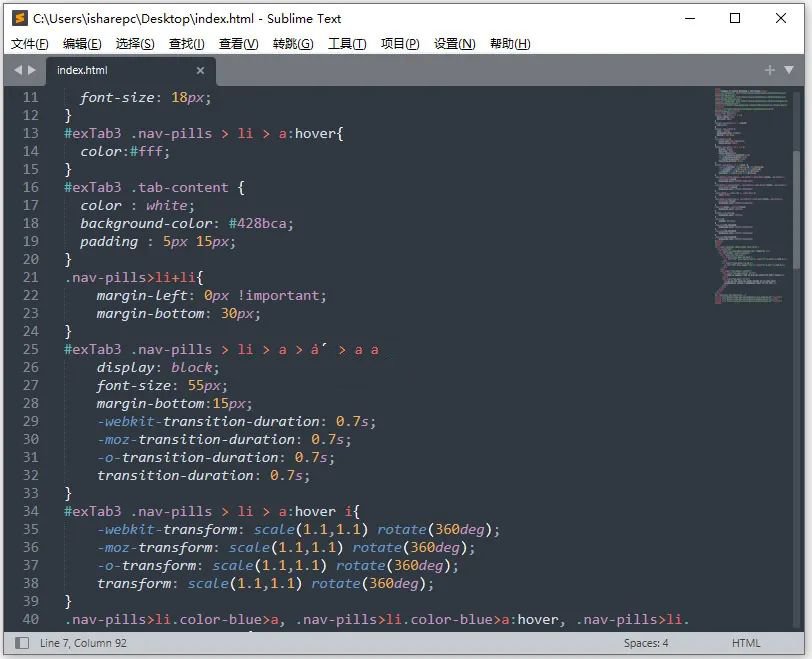The height and width of the screenshot is (659, 812).
Task: Minimize the Sublime Text window
Action: click(690, 18)
